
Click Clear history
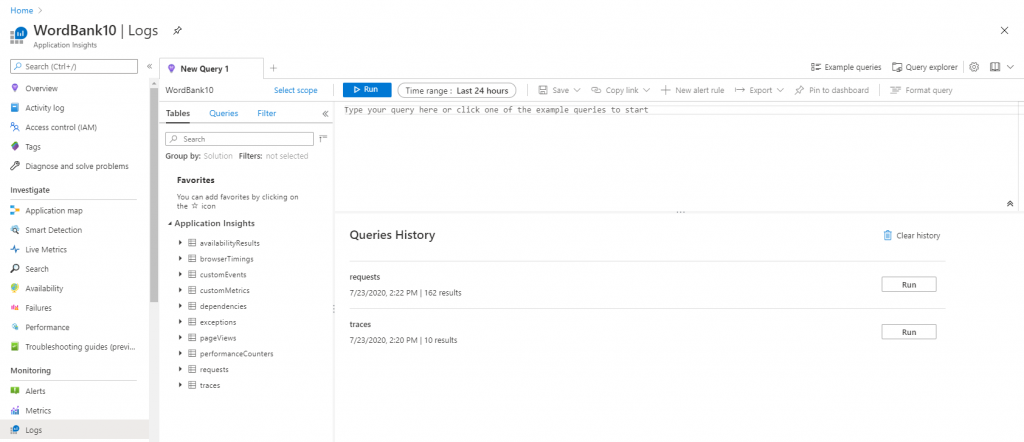point(912,236)
